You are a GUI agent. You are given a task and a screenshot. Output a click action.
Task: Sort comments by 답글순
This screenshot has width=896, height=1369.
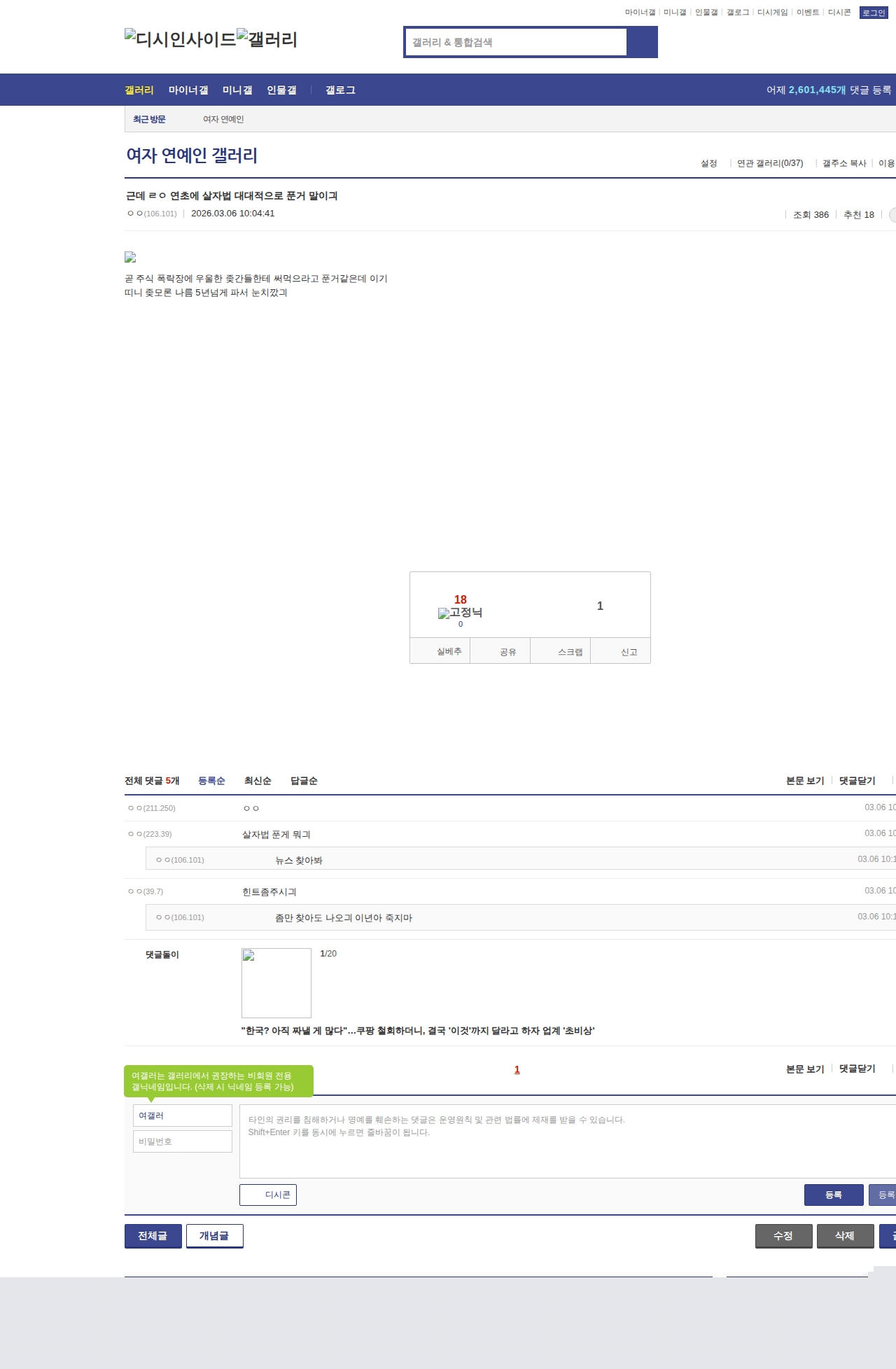304,781
